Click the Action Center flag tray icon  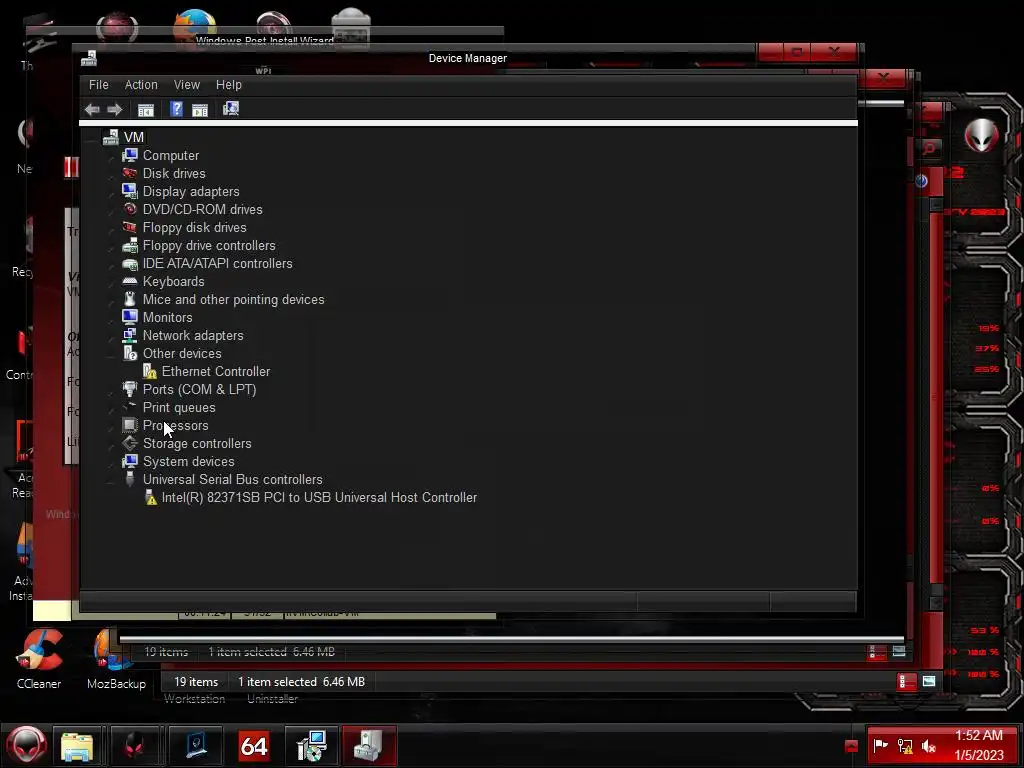(x=880, y=745)
